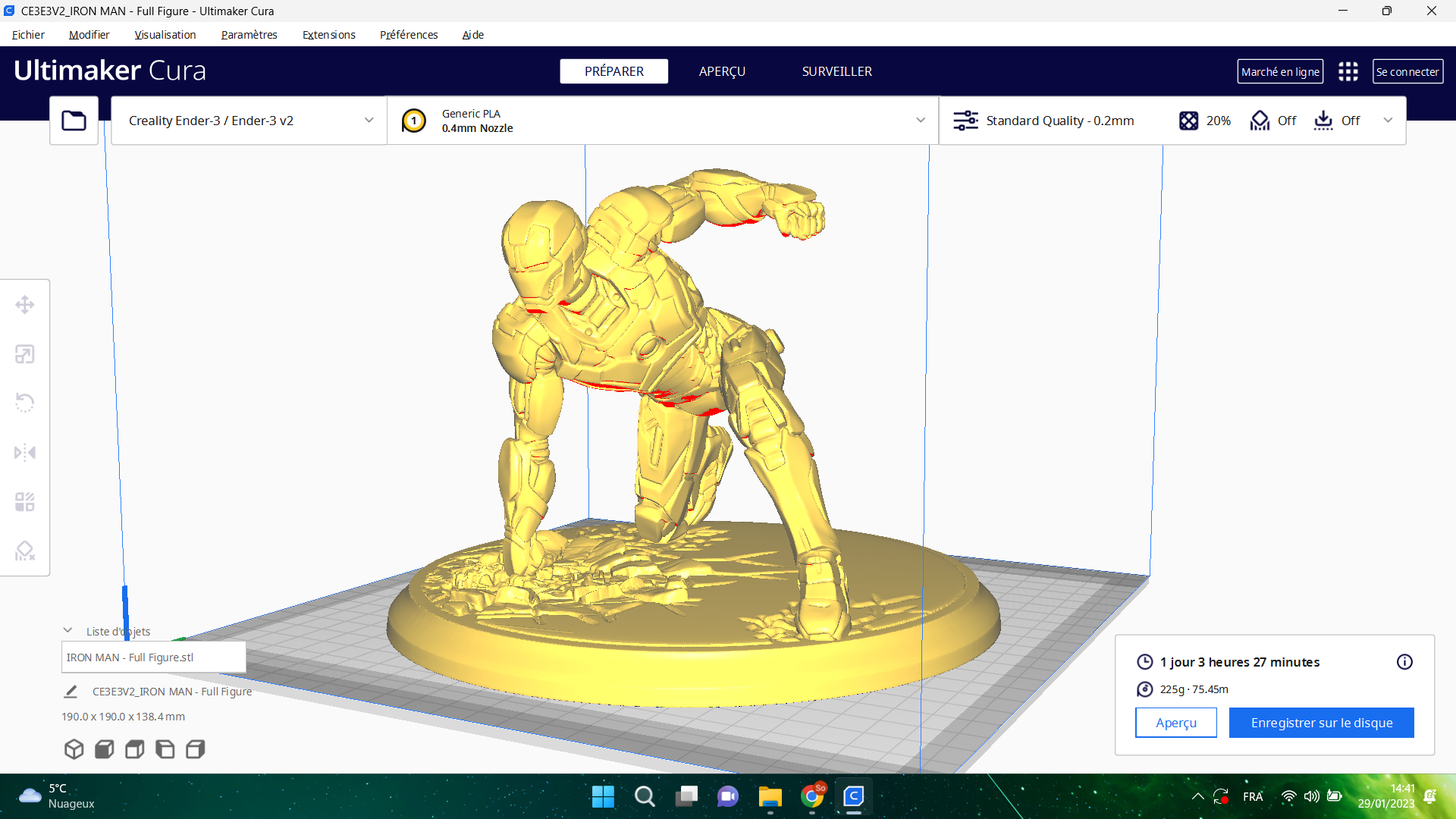Open the Préférences menu
This screenshot has width=1456, height=819.
point(409,35)
